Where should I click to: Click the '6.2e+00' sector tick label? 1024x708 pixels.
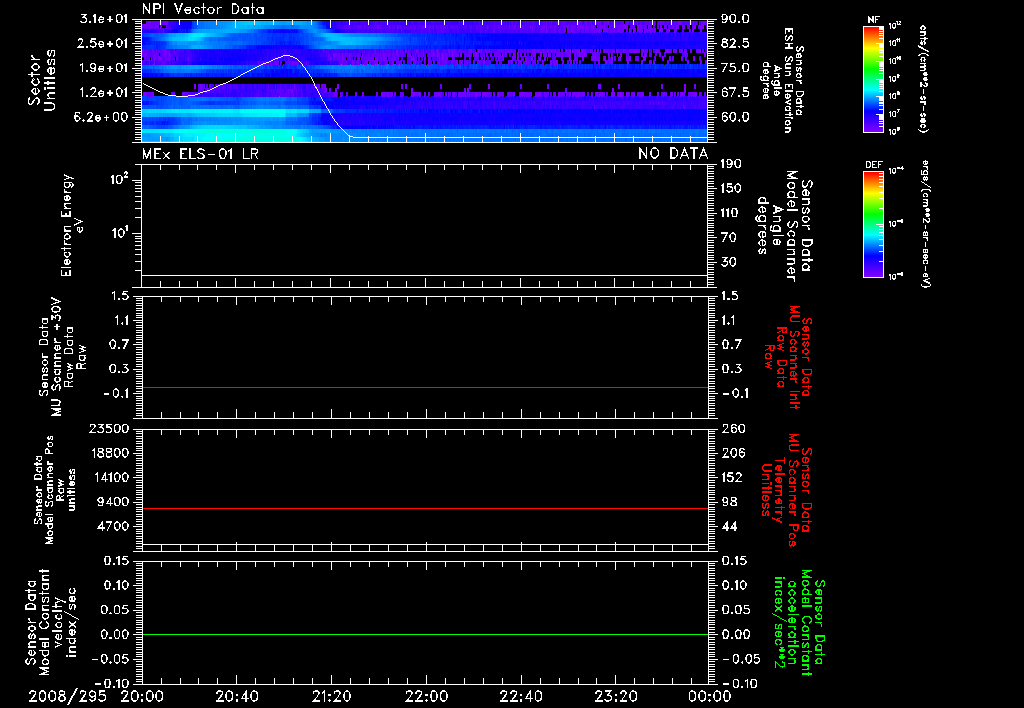(x=103, y=117)
